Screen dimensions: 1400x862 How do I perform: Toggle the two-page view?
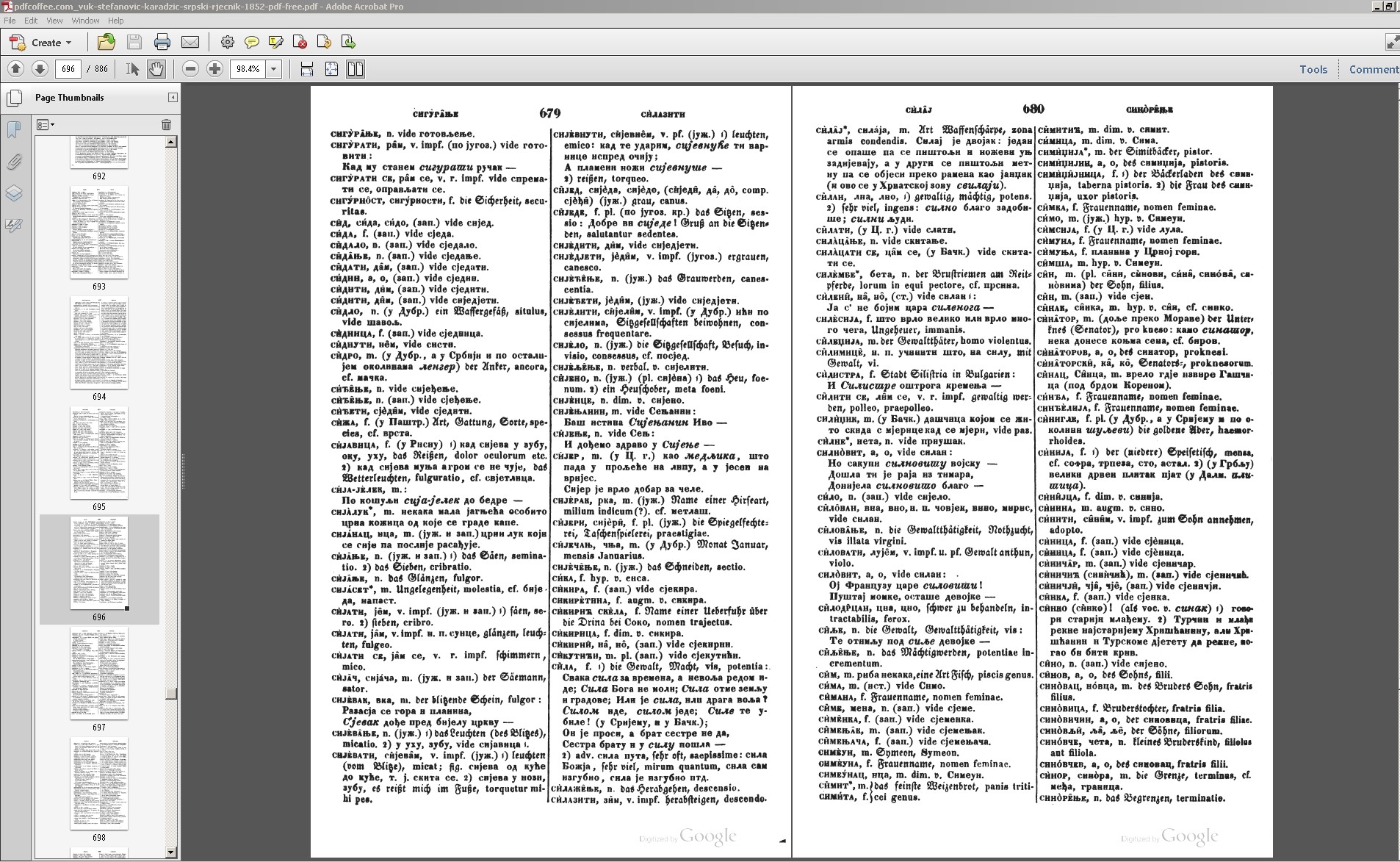356,69
